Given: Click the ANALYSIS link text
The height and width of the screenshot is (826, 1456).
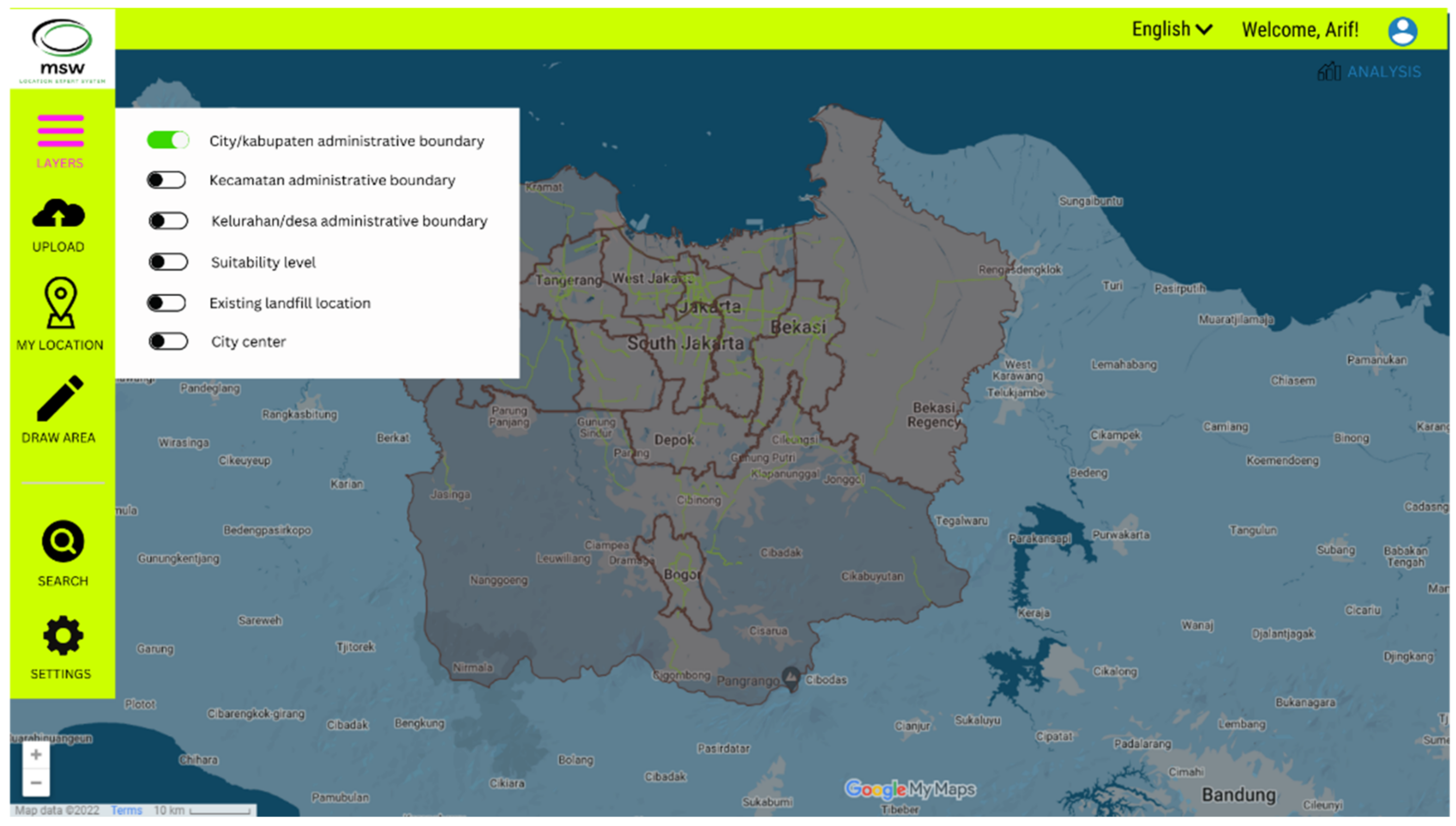Looking at the screenshot, I should point(1383,72).
